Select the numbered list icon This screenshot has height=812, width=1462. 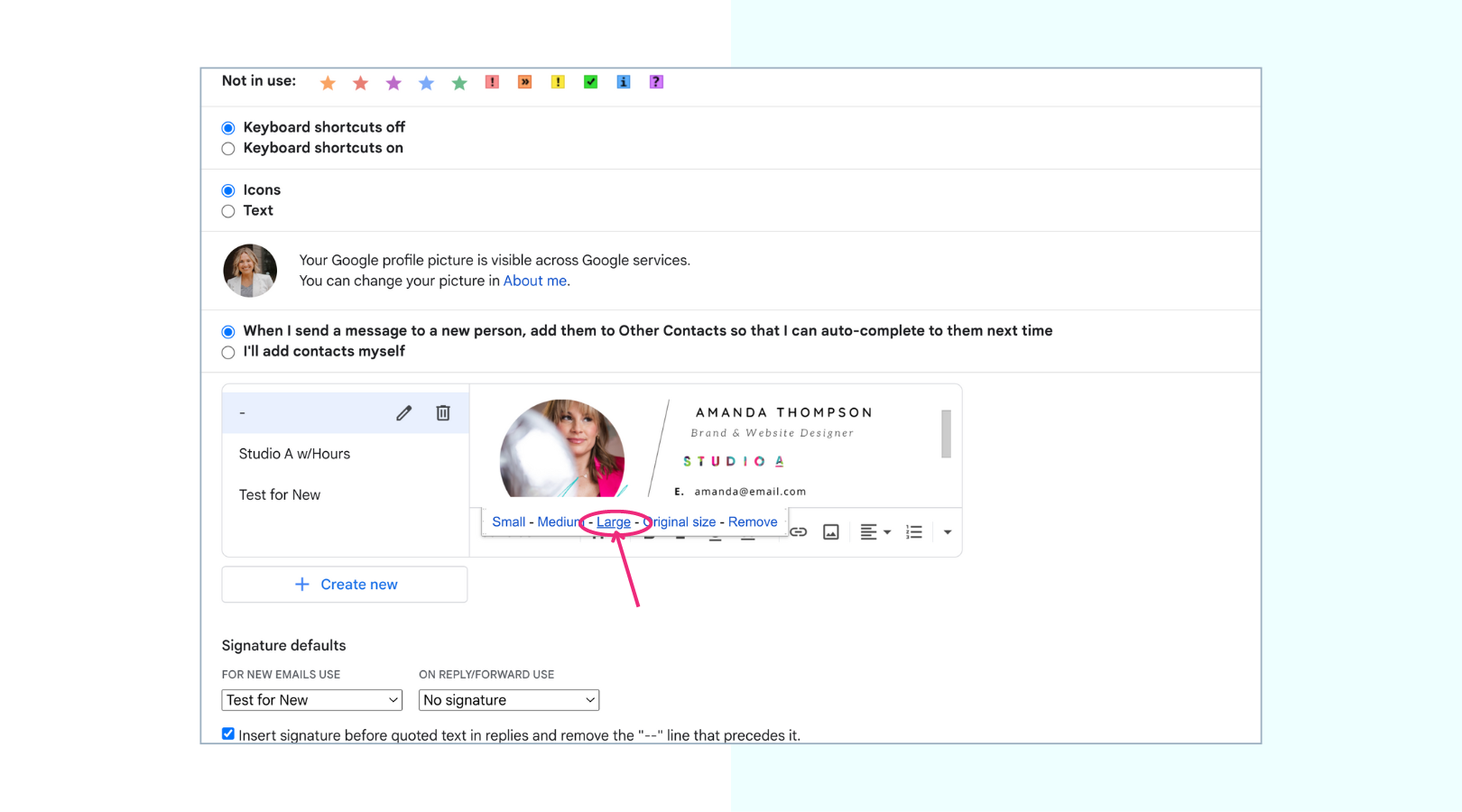pyautogui.click(x=913, y=531)
